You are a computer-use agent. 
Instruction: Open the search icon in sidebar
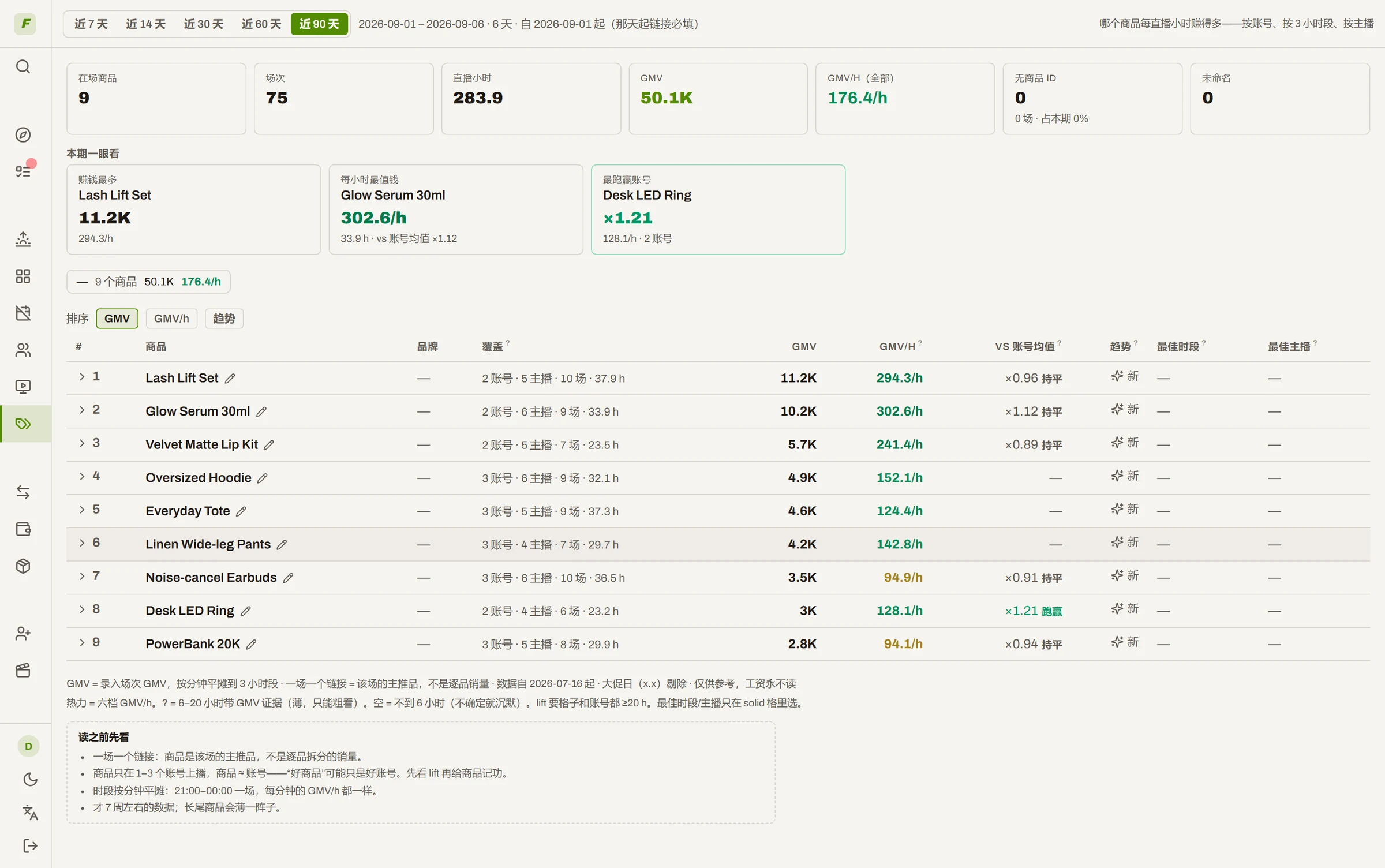pos(23,66)
